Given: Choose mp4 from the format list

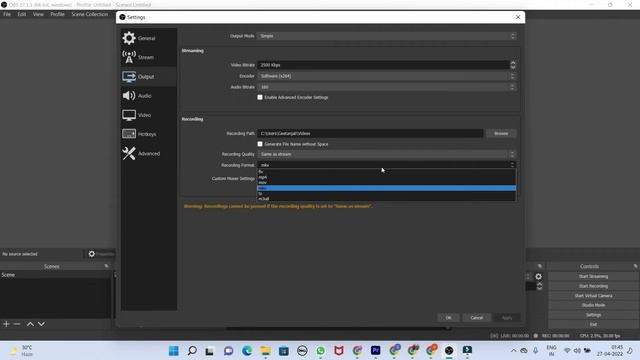Looking at the screenshot, I should click(386, 177).
